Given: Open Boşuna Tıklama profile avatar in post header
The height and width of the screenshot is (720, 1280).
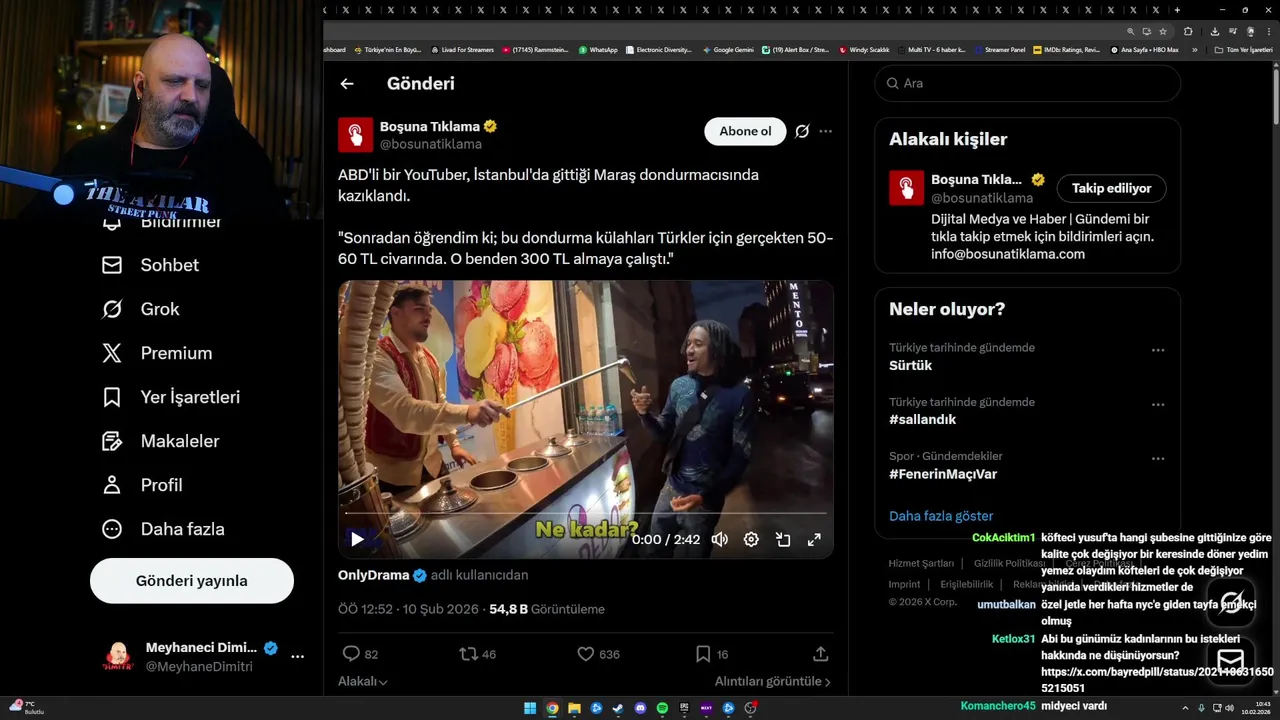Looking at the screenshot, I should (355, 135).
